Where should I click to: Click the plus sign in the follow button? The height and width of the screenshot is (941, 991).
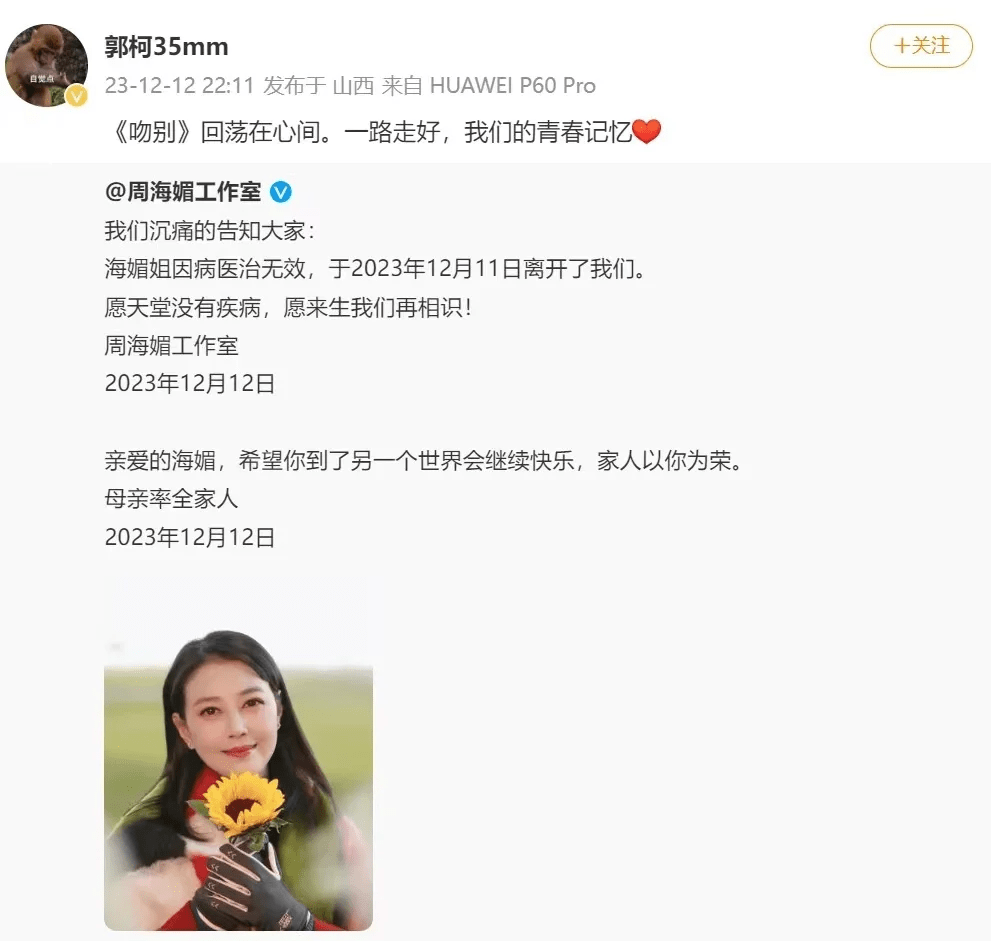tap(901, 46)
